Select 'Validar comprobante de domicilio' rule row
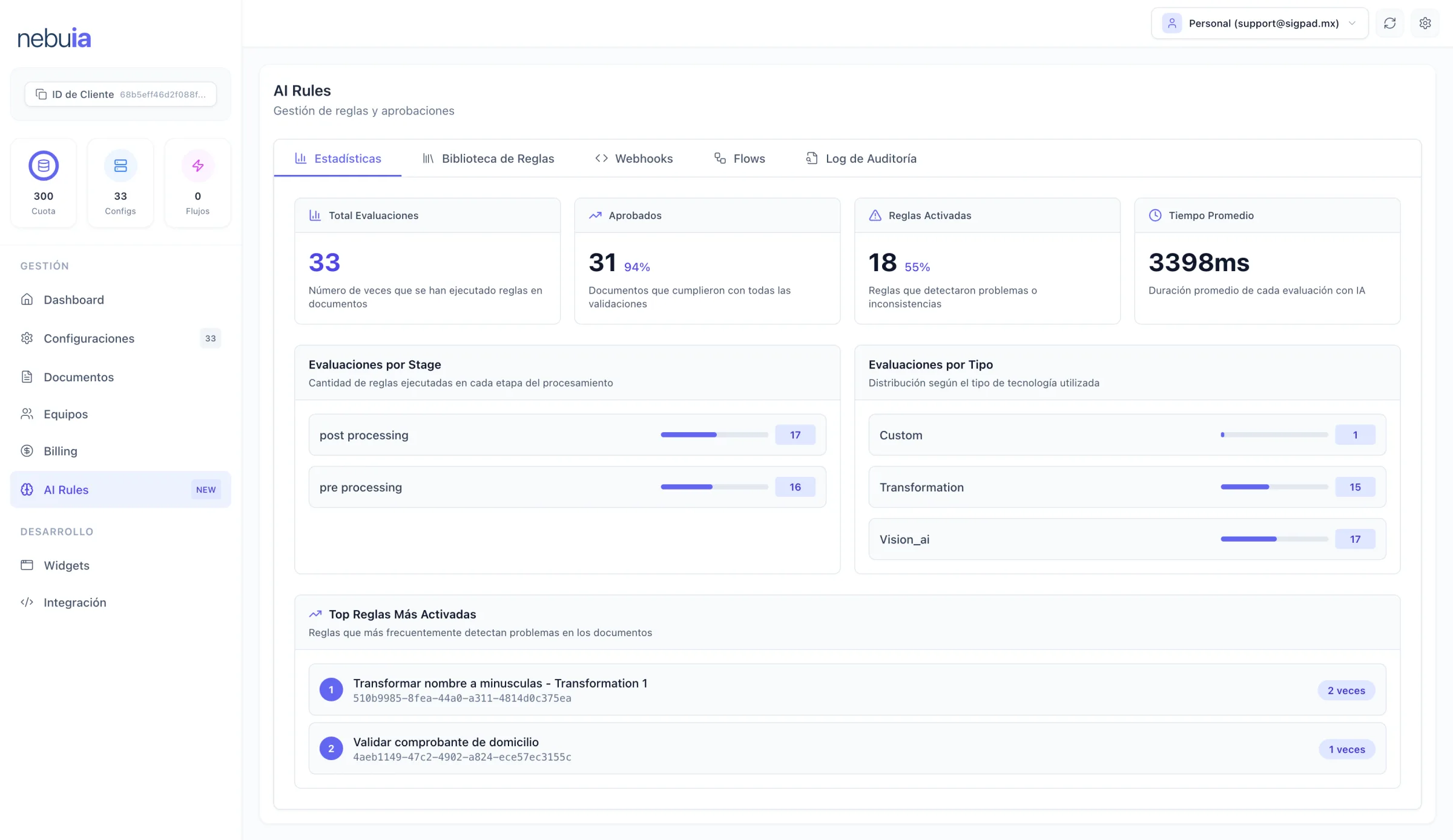The height and width of the screenshot is (840, 1453). pos(847,748)
